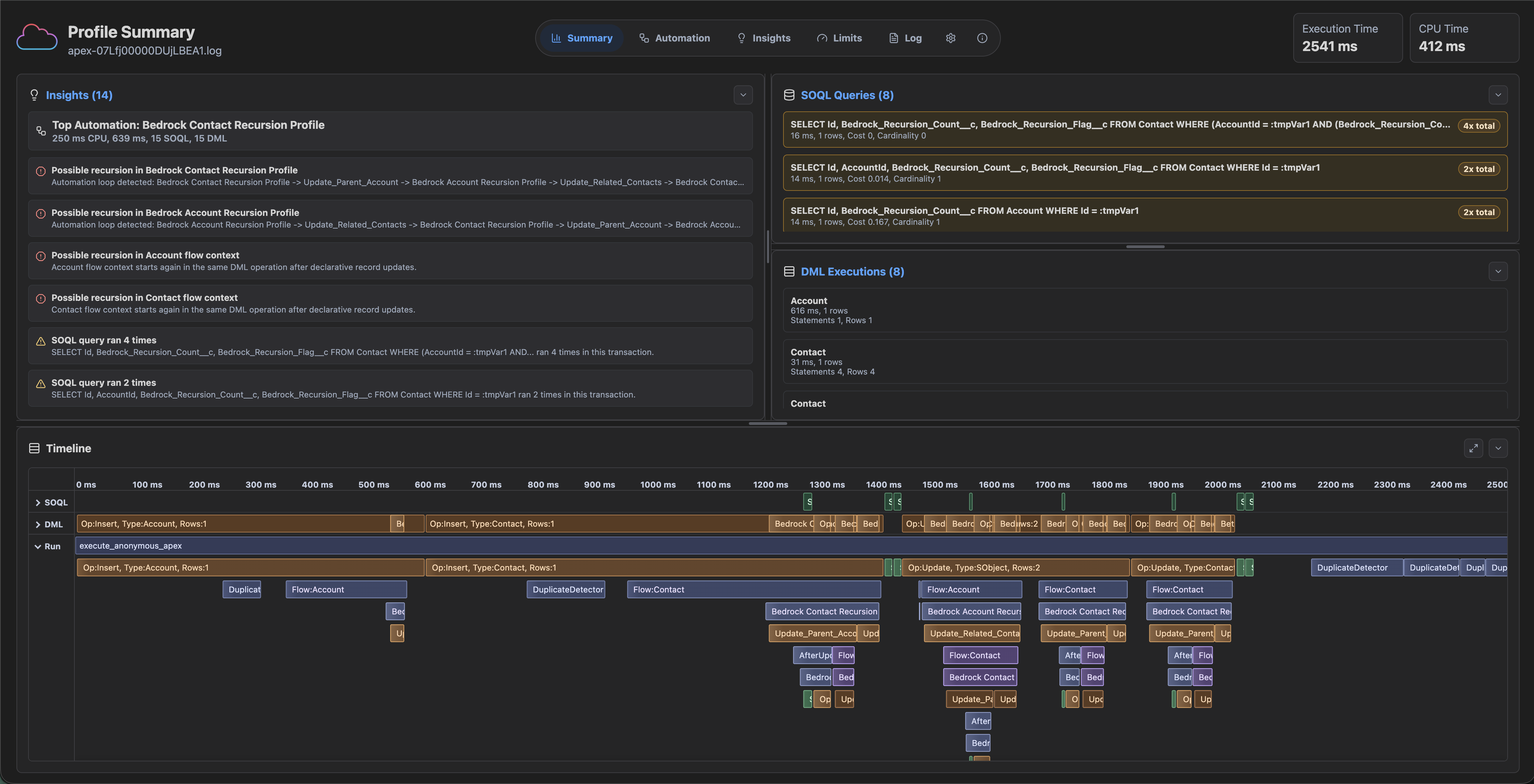This screenshot has height=784, width=1534.
Task: Open the Automation tab
Action: tap(674, 38)
